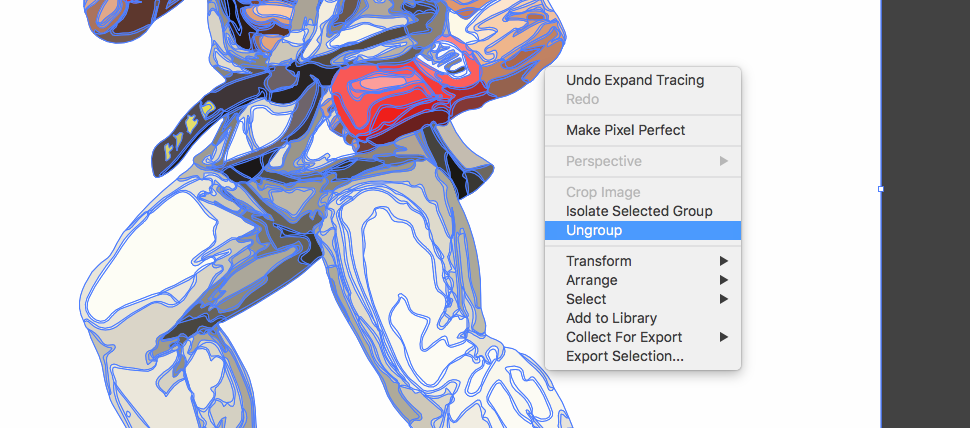The image size is (970, 428).
Task: Open the Arrange submenu
Action: coord(642,280)
